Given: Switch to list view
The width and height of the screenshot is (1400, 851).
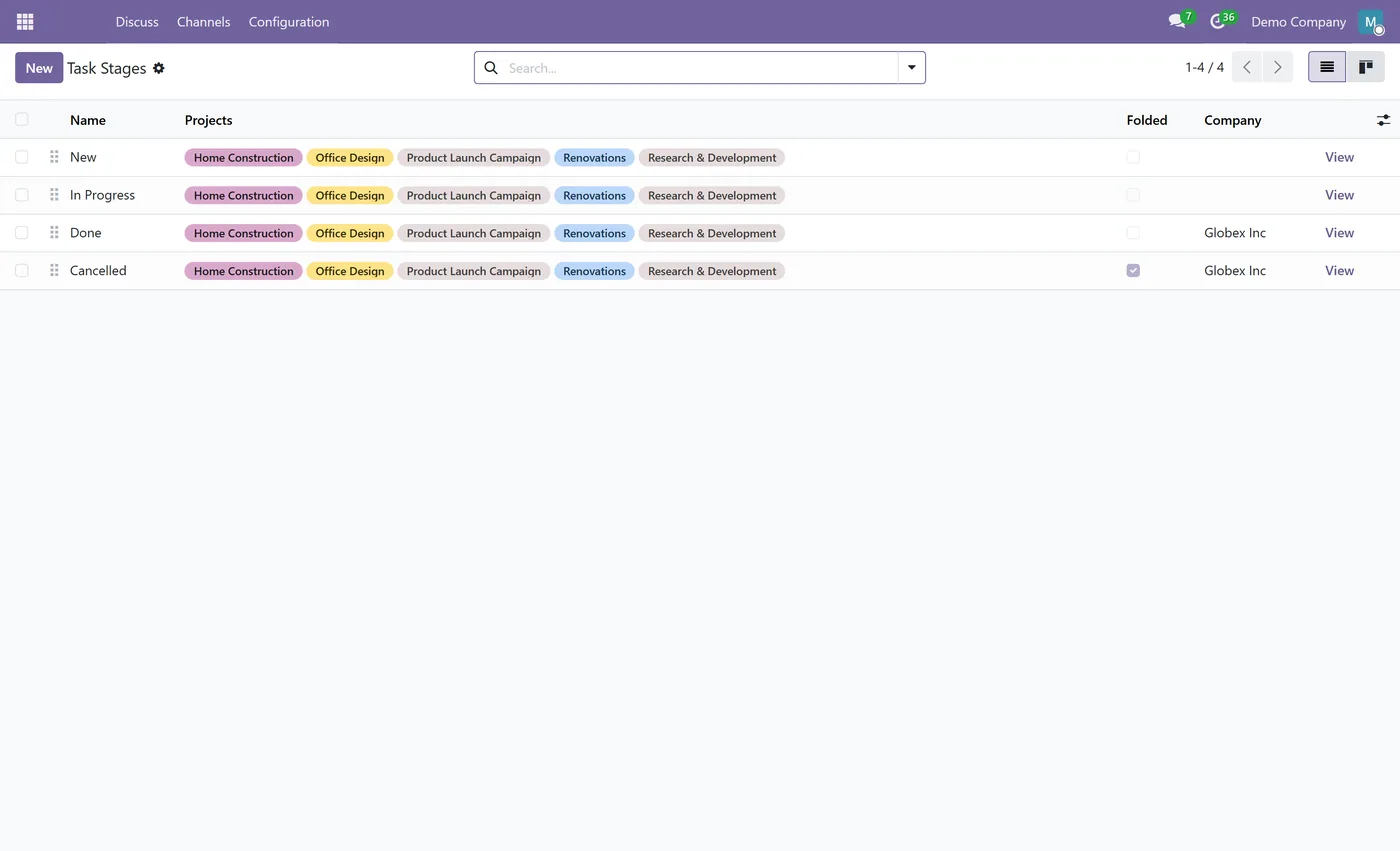Looking at the screenshot, I should (1327, 67).
